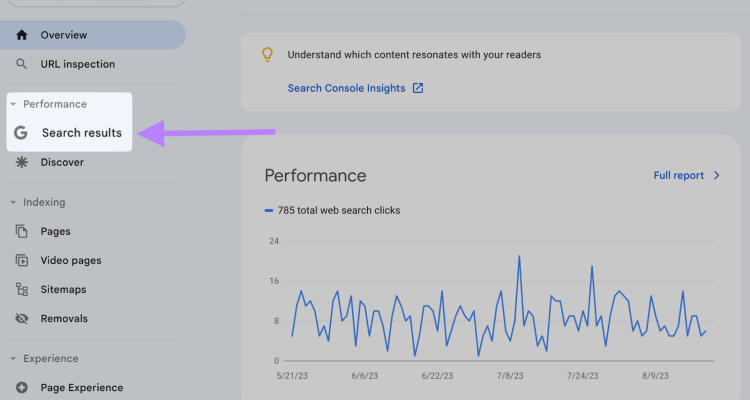This screenshot has height=400, width=750.
Task: Open the Overview menu item
Action: pos(93,35)
